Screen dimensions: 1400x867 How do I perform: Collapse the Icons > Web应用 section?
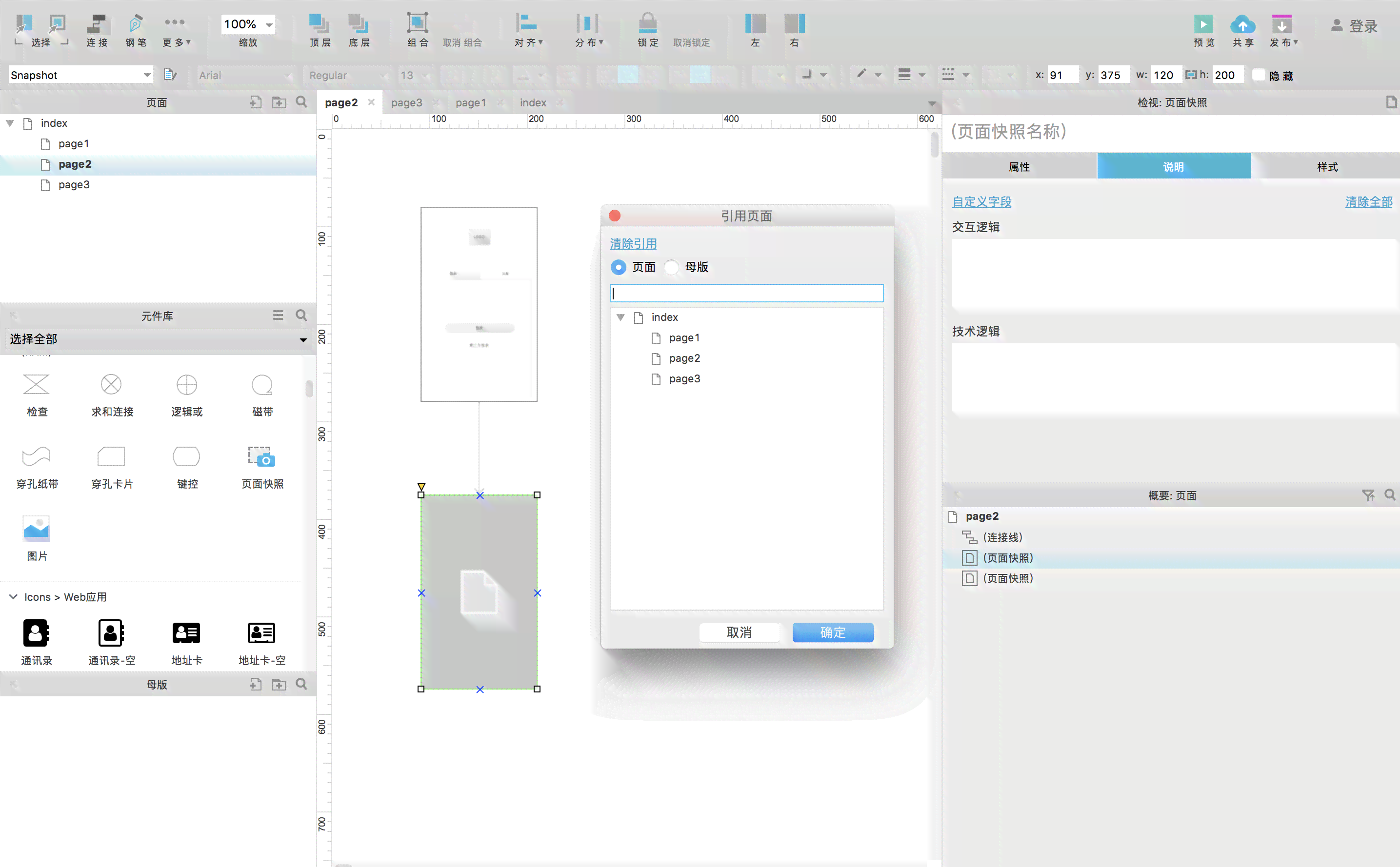coord(13,596)
